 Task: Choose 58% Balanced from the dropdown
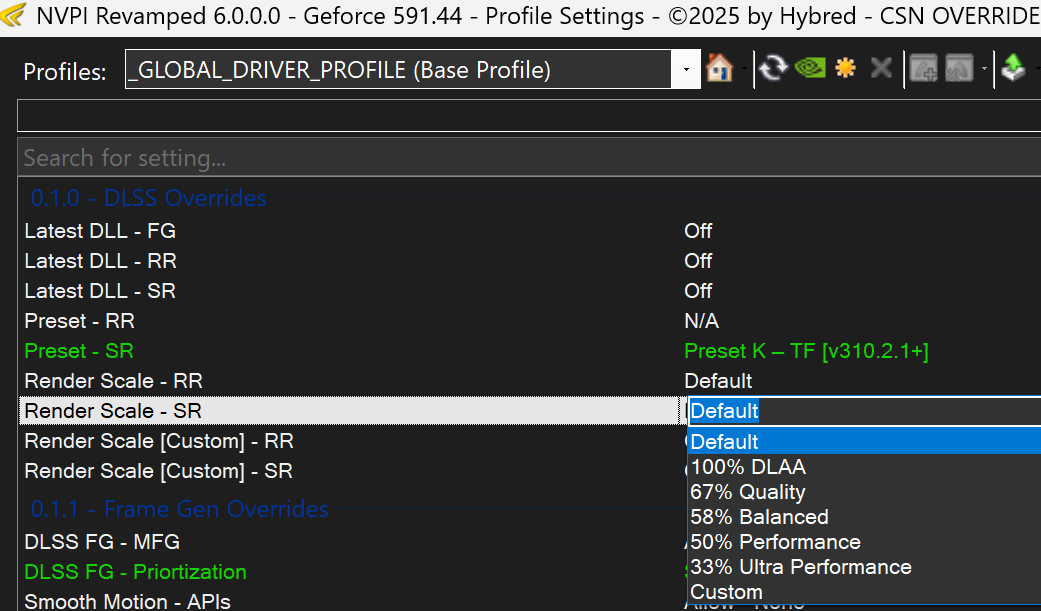tap(864, 517)
